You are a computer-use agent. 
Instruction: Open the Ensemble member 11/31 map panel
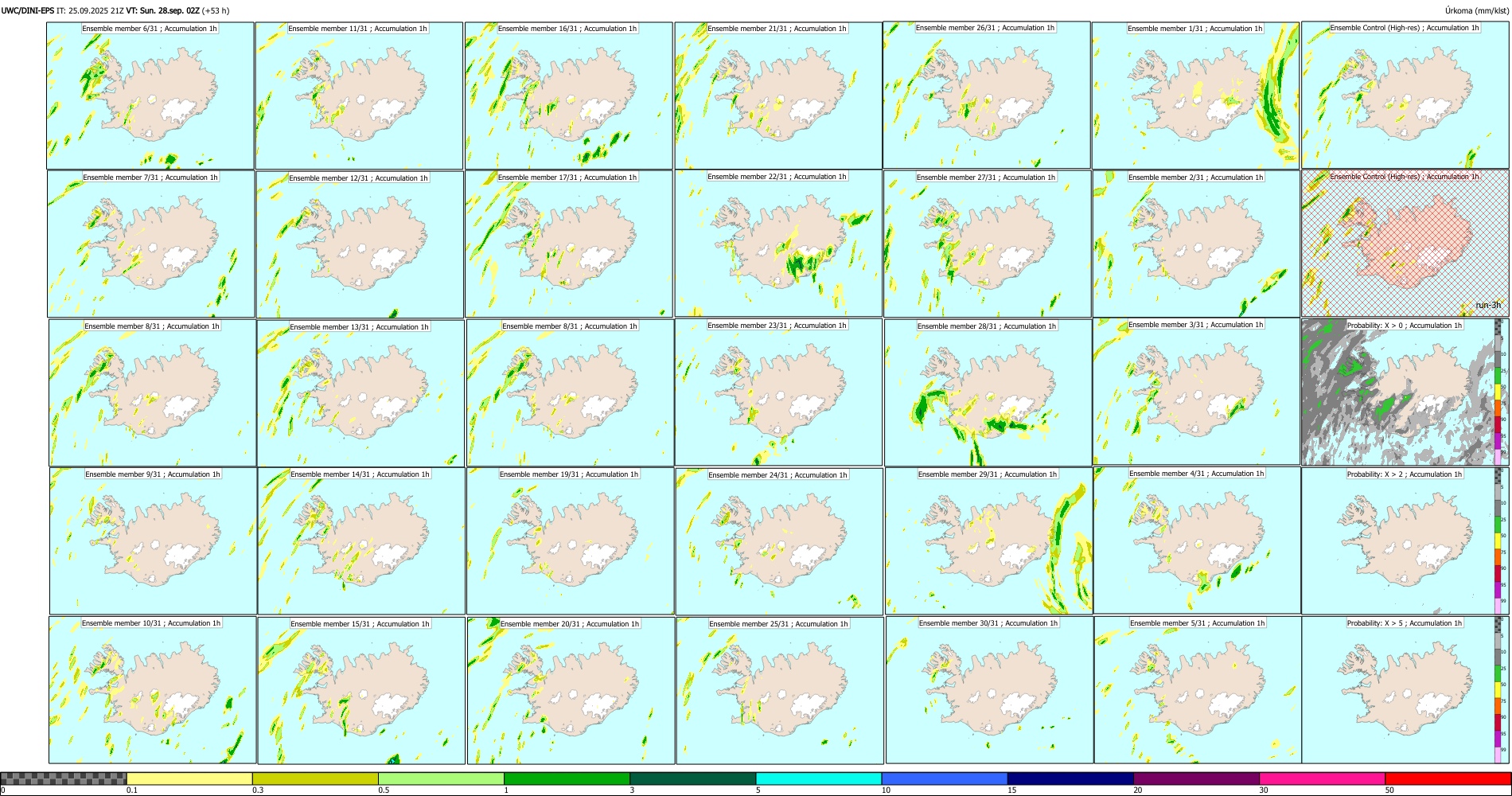pyautogui.click(x=359, y=96)
